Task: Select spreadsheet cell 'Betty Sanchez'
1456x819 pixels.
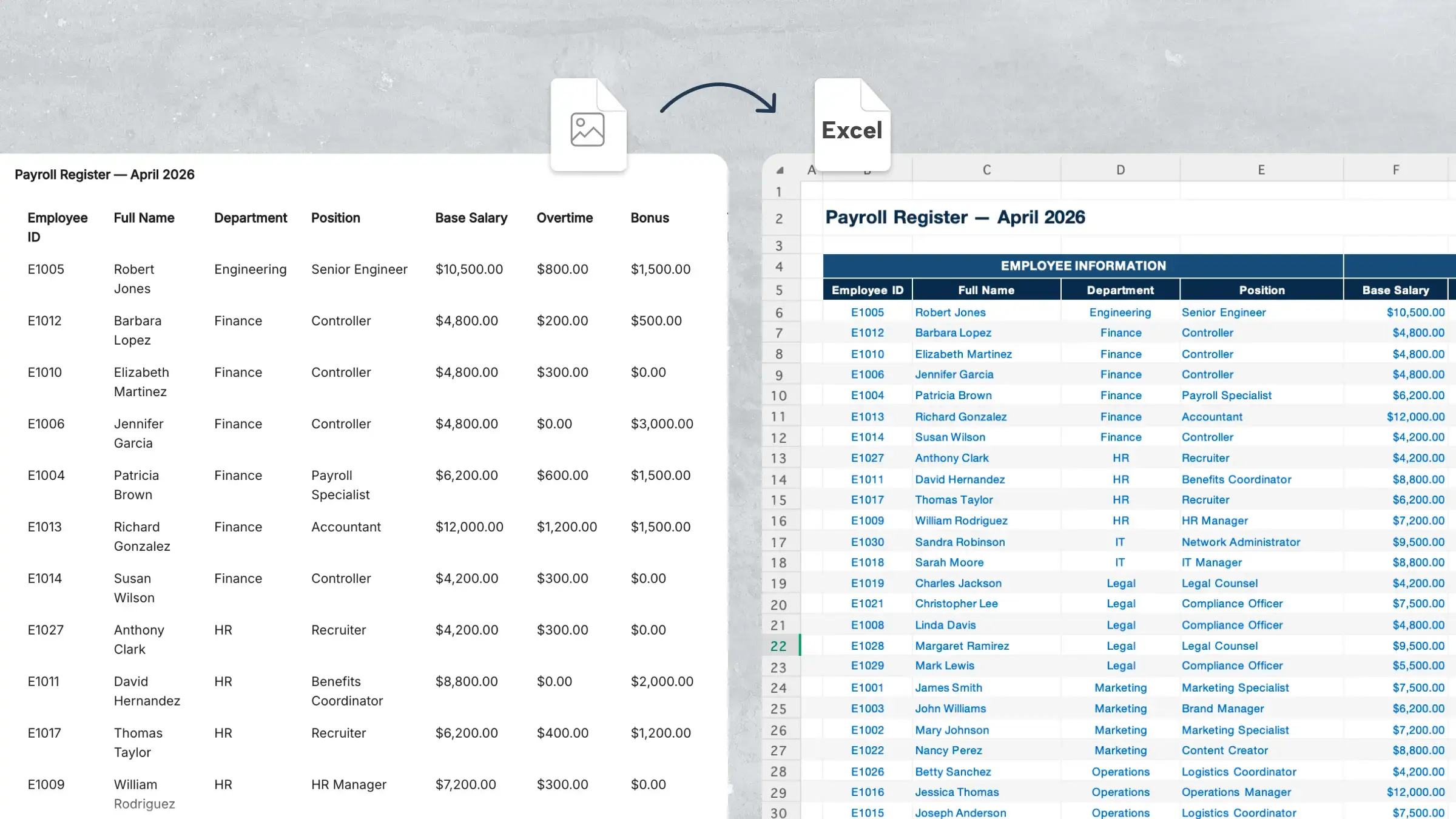Action: pos(986,772)
